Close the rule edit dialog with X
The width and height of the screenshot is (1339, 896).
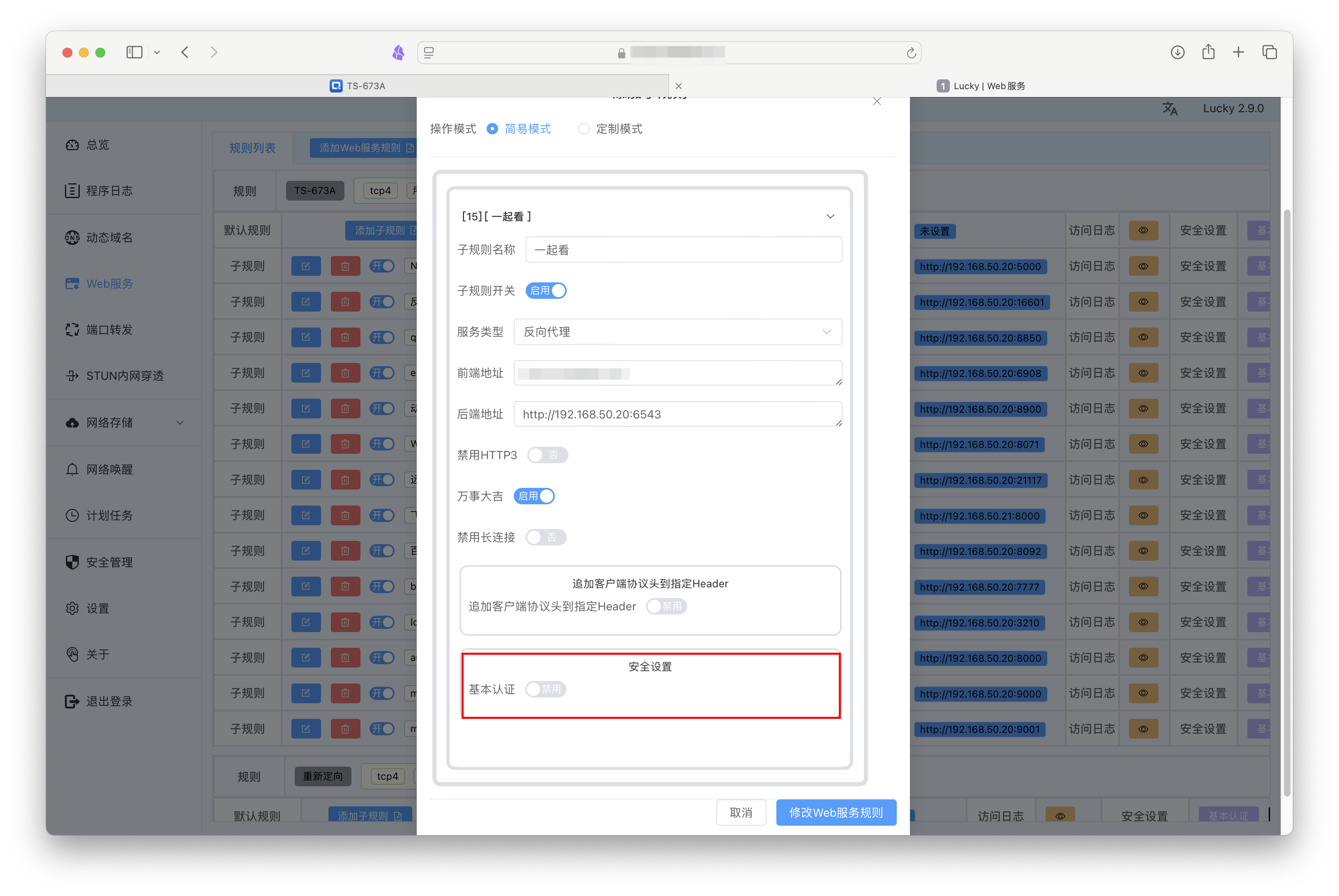pos(877,102)
